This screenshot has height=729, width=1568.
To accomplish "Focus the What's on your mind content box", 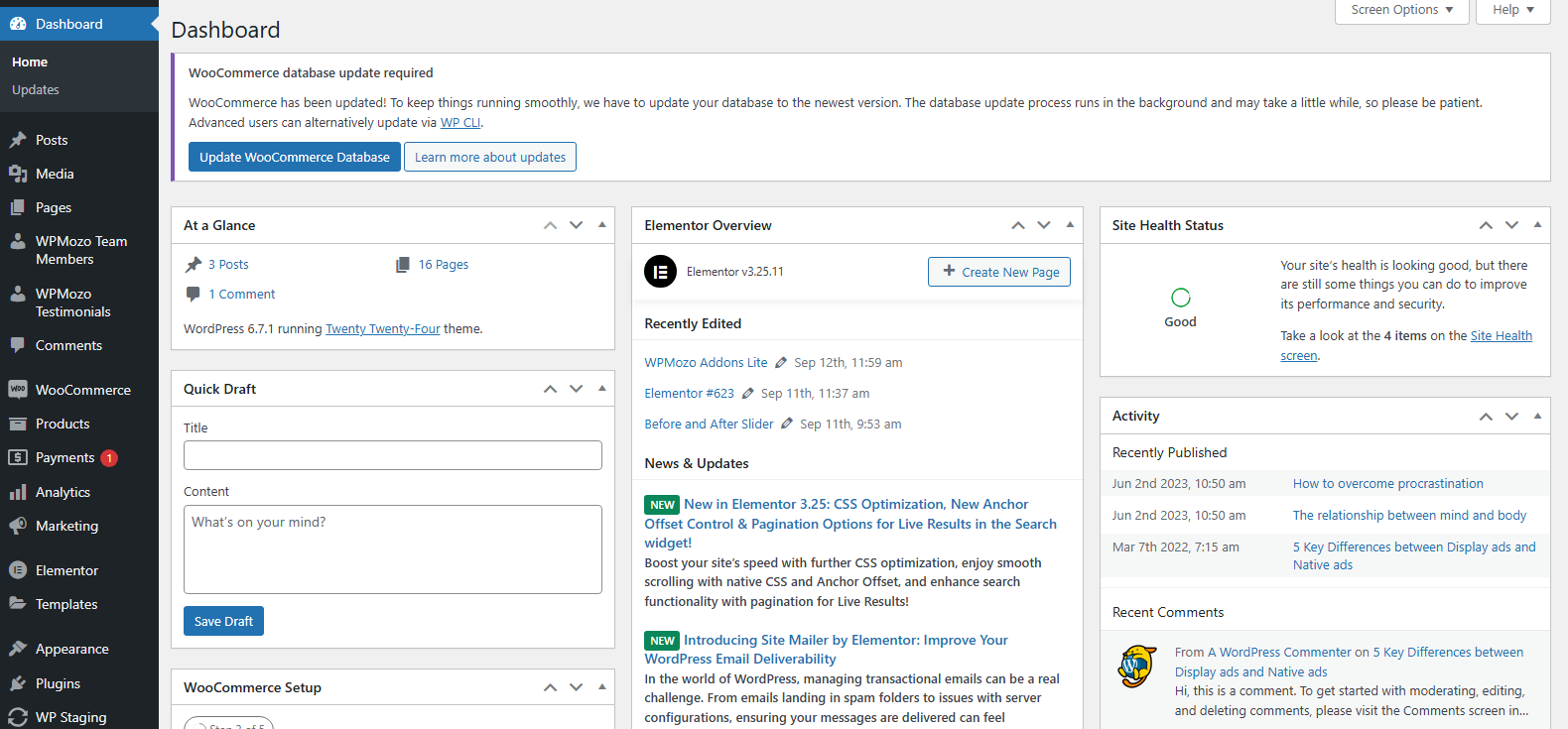I will 393,549.
